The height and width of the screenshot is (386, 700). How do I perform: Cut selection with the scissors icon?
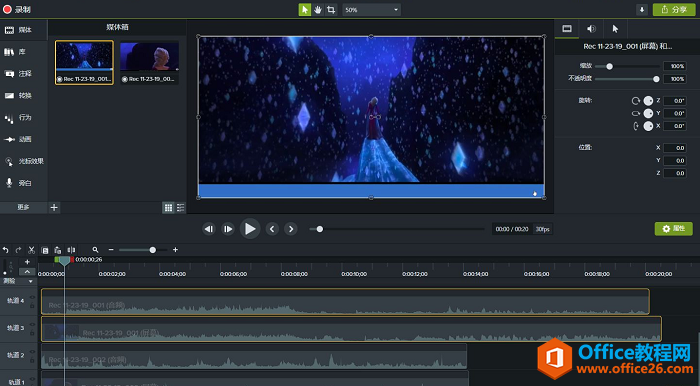coord(31,250)
